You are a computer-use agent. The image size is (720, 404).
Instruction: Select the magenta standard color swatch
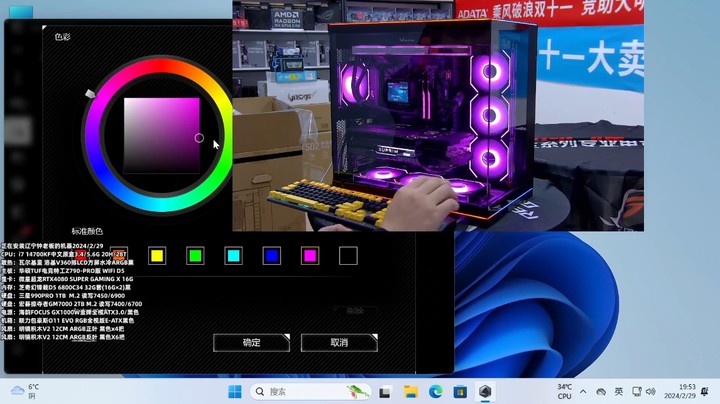coord(310,256)
